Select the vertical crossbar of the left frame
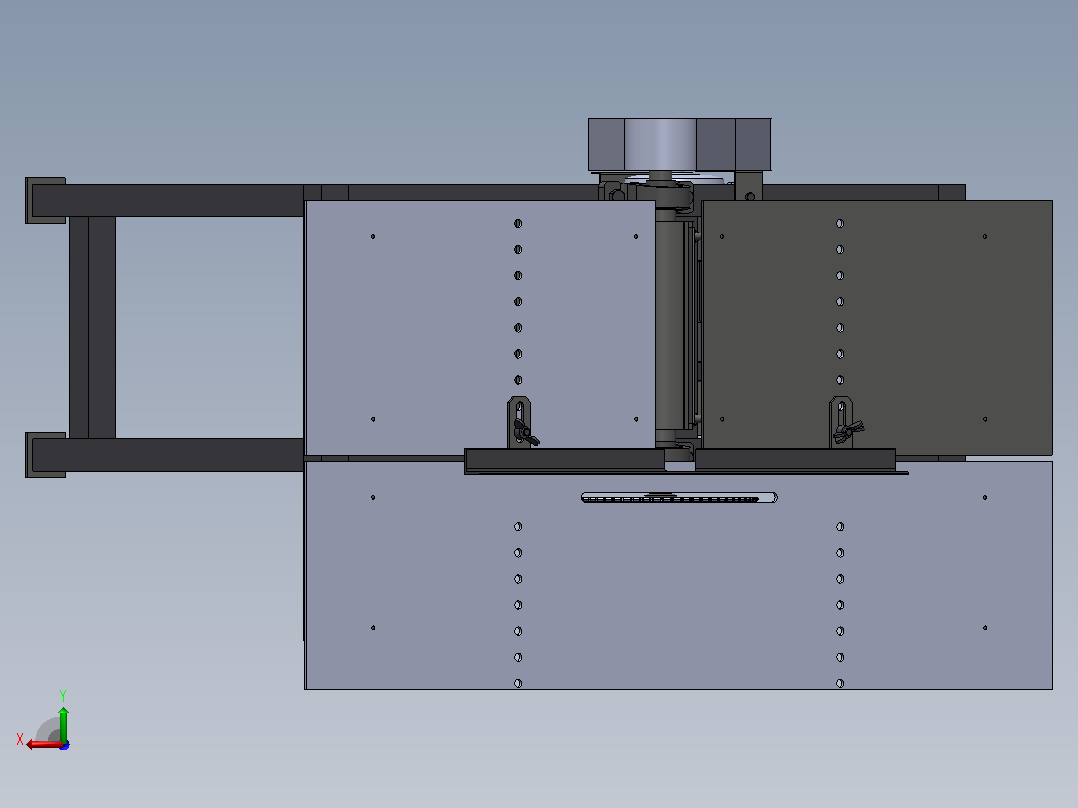 pyautogui.click(x=92, y=327)
